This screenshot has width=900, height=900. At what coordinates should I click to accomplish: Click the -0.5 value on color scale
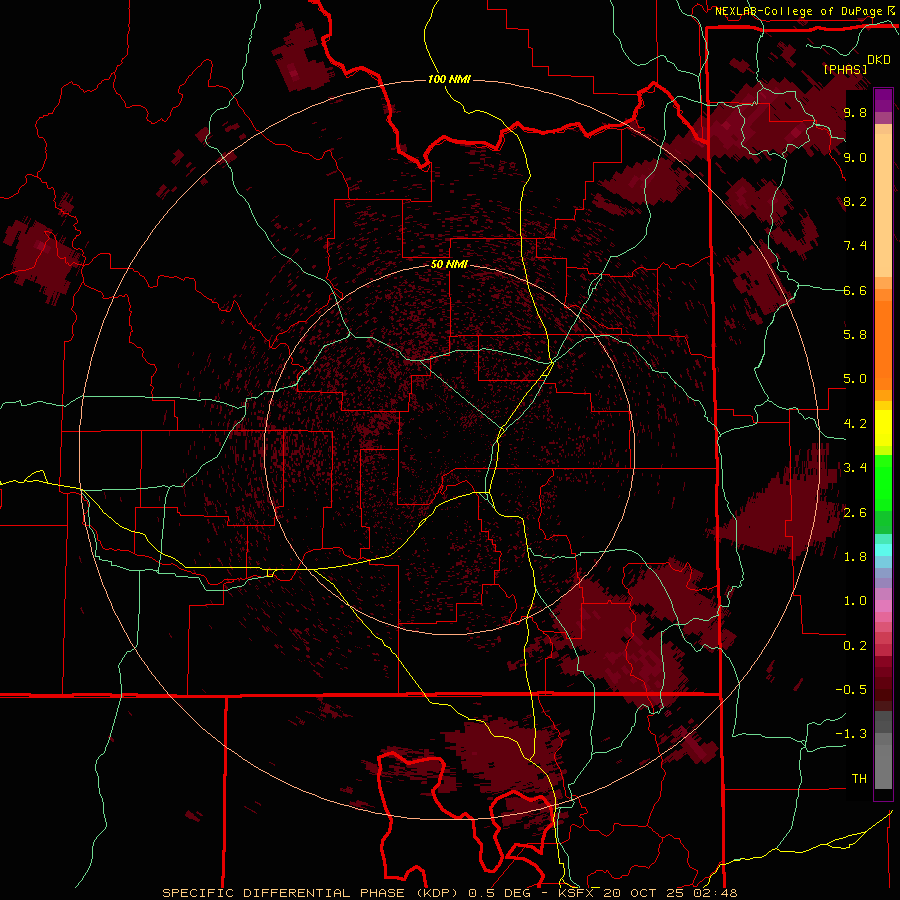click(851, 690)
